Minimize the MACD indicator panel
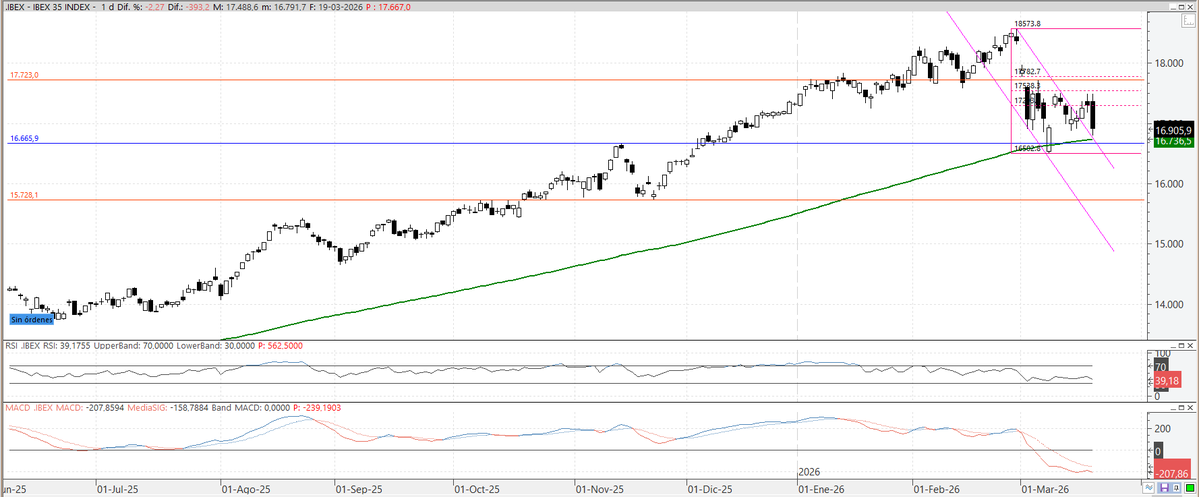The width and height of the screenshot is (1199, 497). click(1173, 408)
